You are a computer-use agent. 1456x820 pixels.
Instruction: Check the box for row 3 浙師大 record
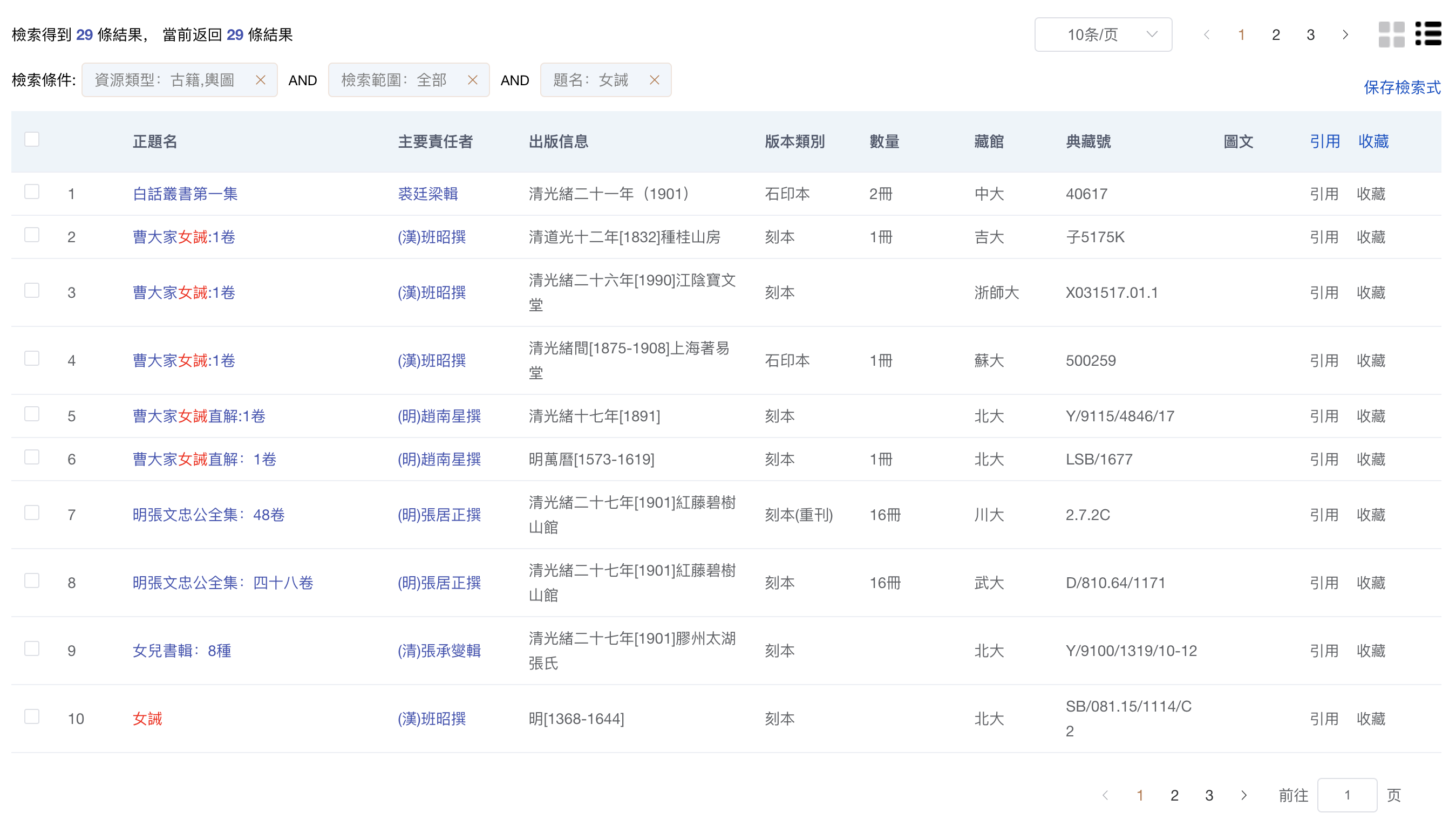coord(32,290)
